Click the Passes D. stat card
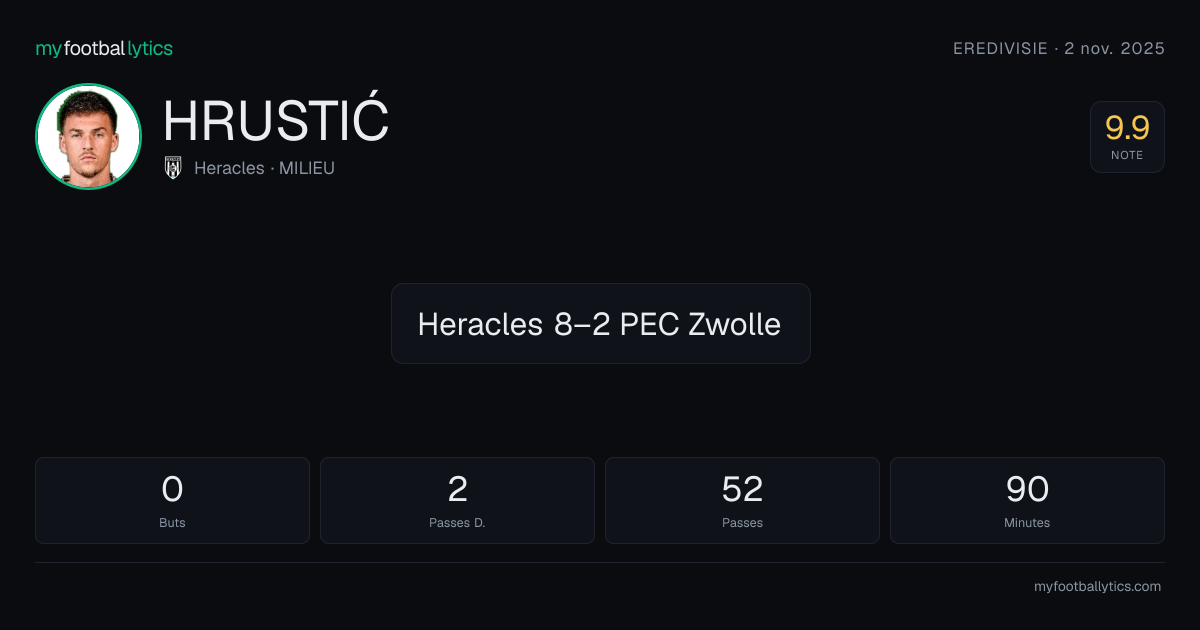This screenshot has width=1200, height=630. [457, 500]
